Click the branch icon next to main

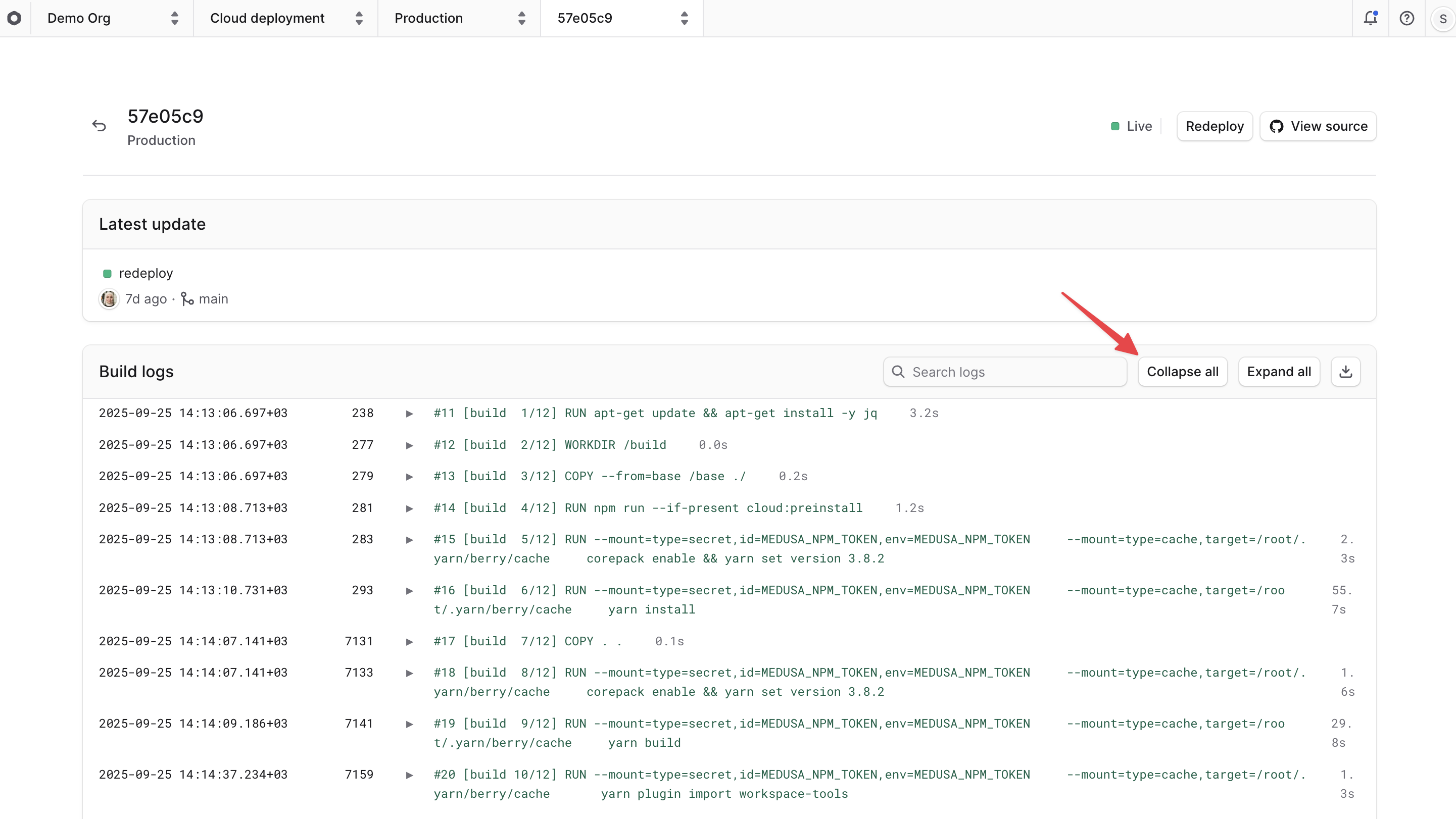point(186,298)
